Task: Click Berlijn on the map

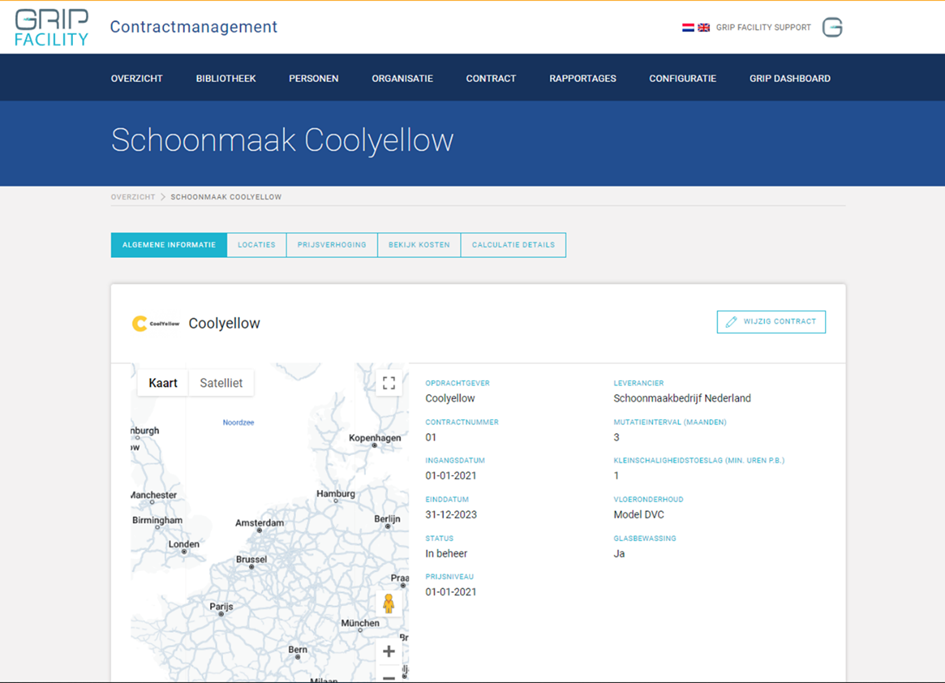Action: pos(387,518)
